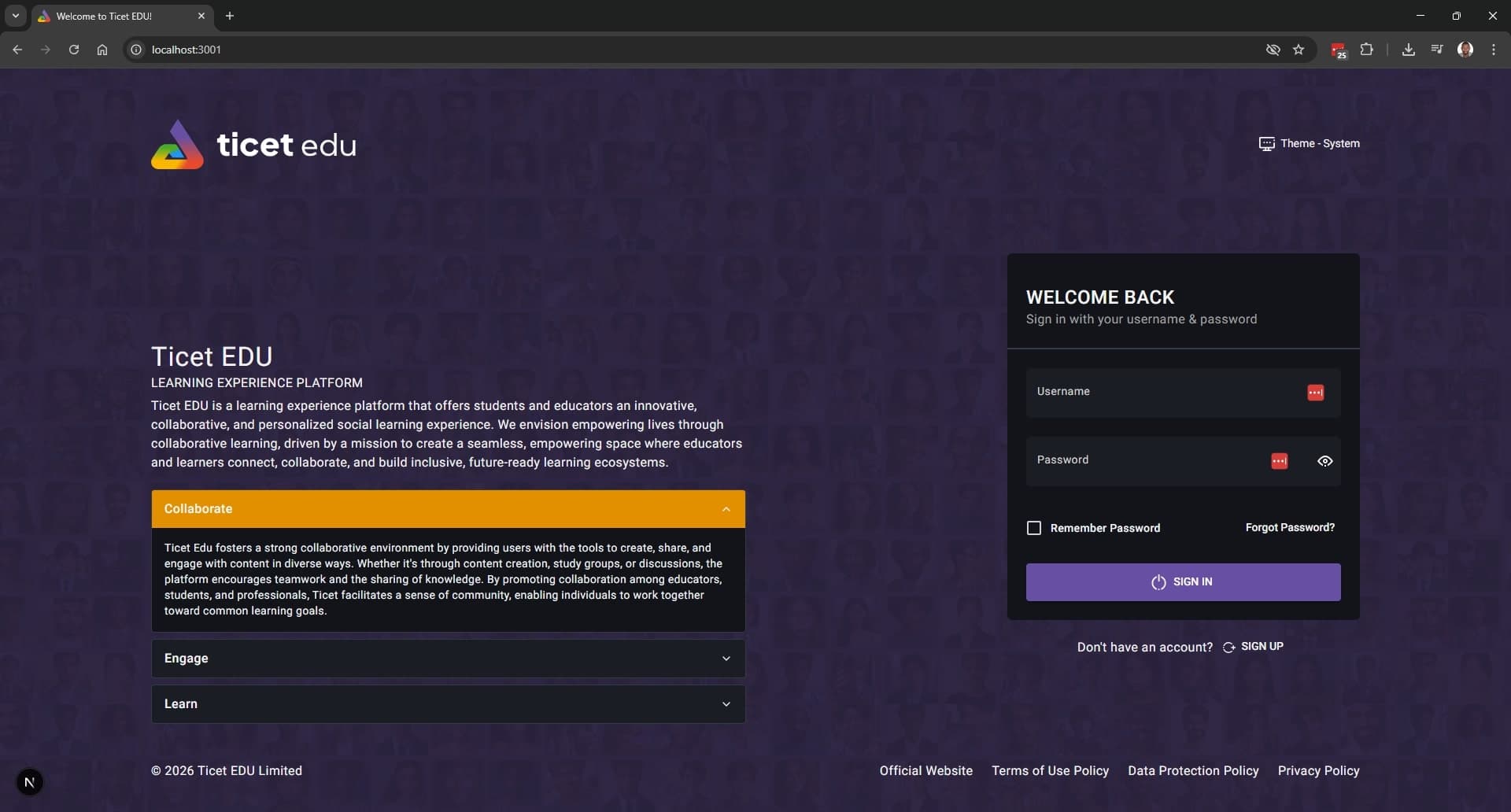The width and height of the screenshot is (1511, 812).
Task: Click the browser home icon
Action: [x=102, y=50]
